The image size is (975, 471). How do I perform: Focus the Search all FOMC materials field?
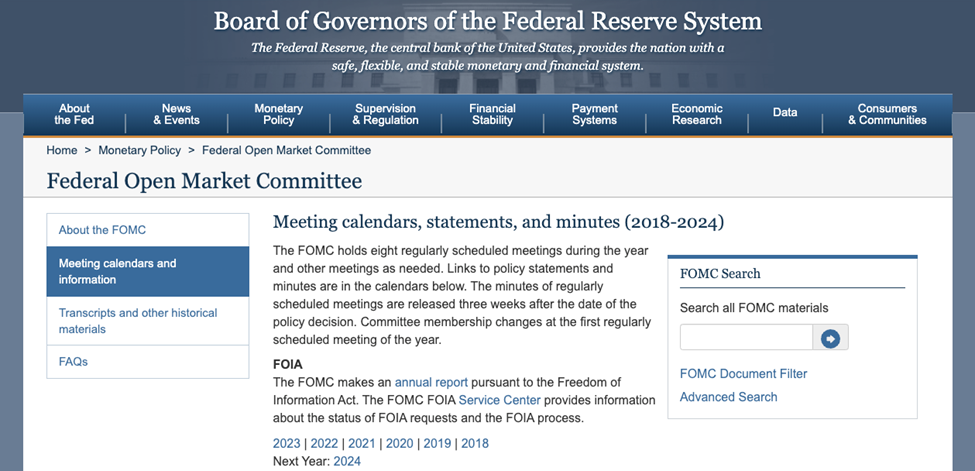point(745,338)
